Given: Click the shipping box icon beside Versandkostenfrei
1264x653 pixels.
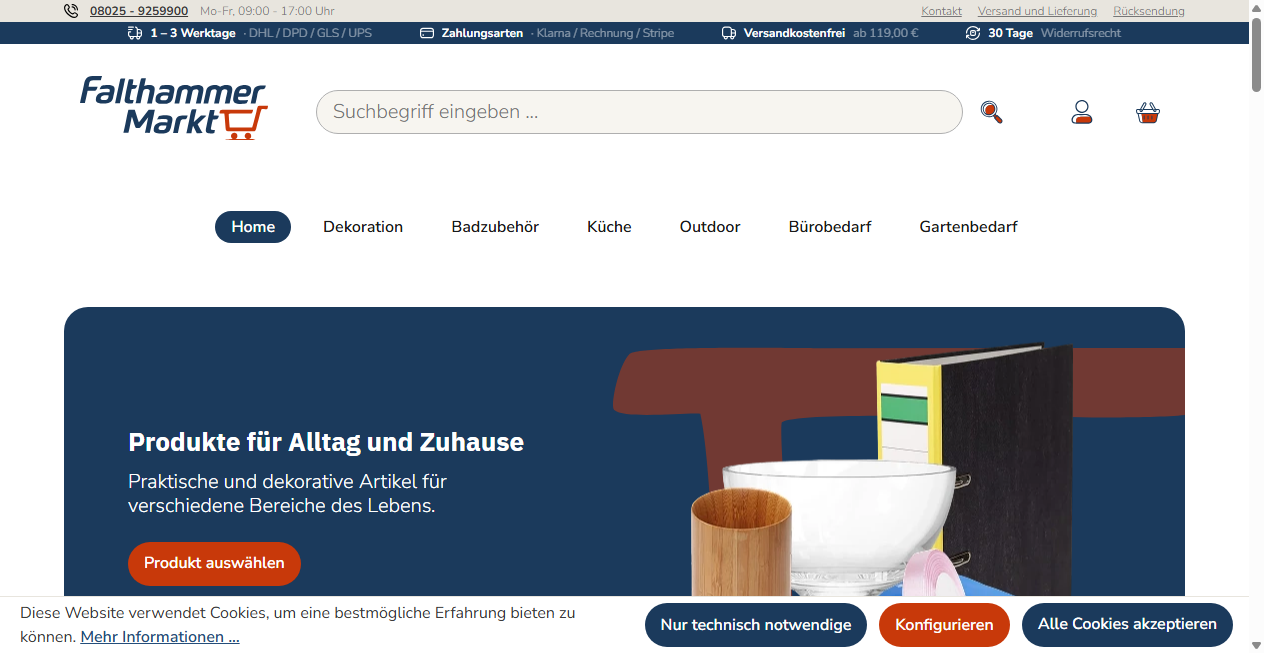Looking at the screenshot, I should pyautogui.click(x=729, y=33).
